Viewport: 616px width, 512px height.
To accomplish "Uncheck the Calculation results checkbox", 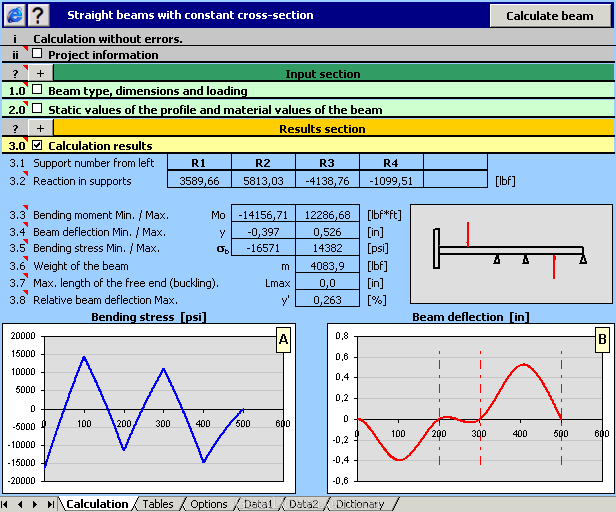I will tap(37, 146).
